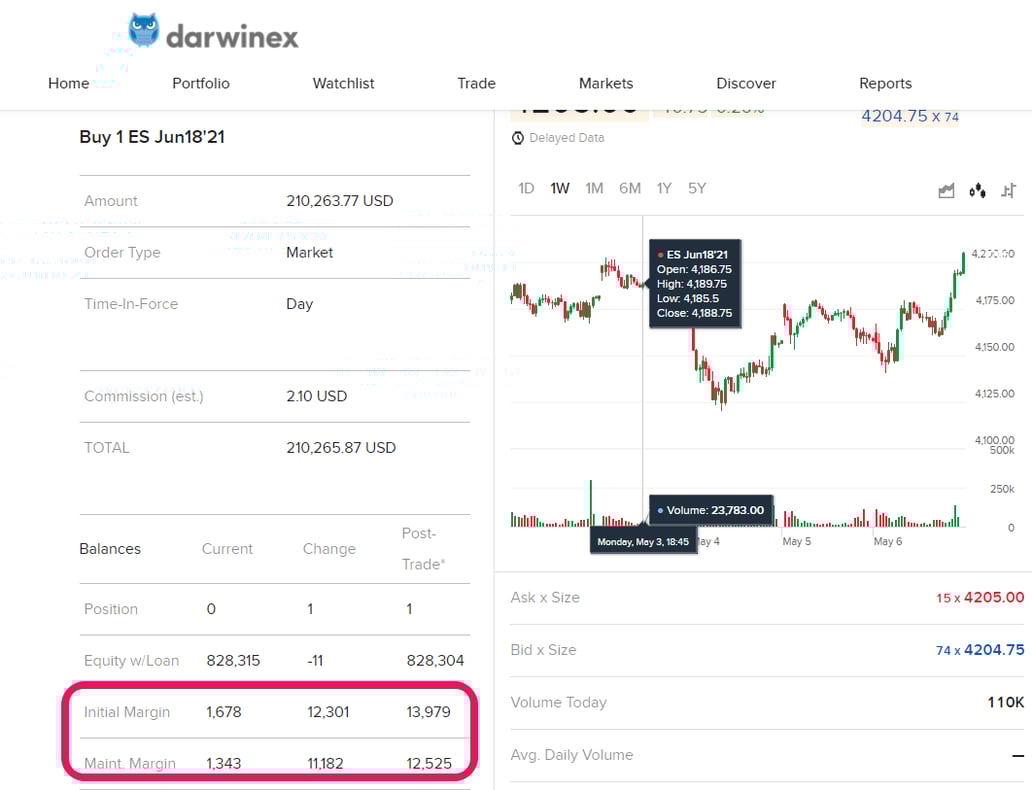Open the Reports section
The height and width of the screenshot is (790, 1032).
click(885, 83)
